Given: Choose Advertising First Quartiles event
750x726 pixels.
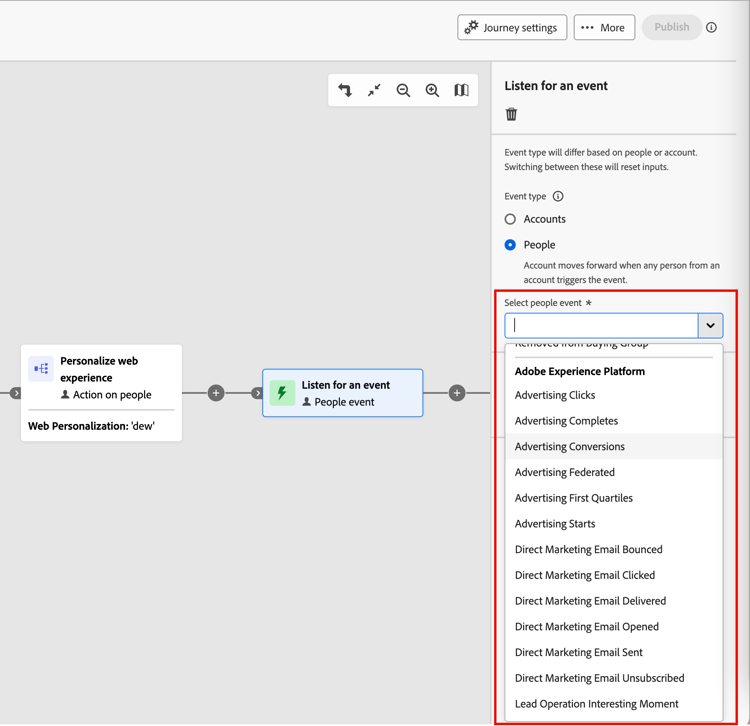Looking at the screenshot, I should (614, 498).
